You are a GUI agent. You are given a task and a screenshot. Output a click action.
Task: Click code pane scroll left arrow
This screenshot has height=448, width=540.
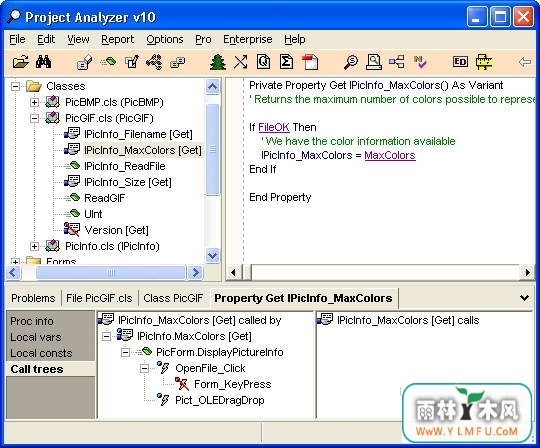[233, 272]
